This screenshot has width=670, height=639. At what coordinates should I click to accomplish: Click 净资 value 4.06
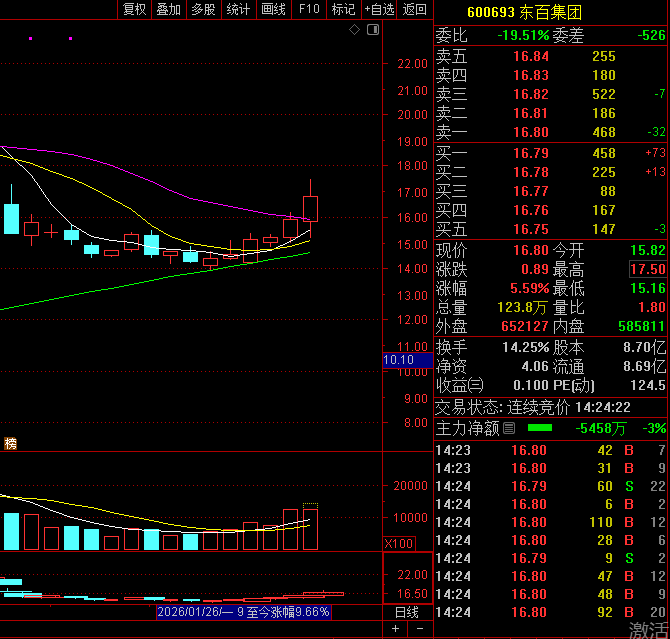click(535, 366)
